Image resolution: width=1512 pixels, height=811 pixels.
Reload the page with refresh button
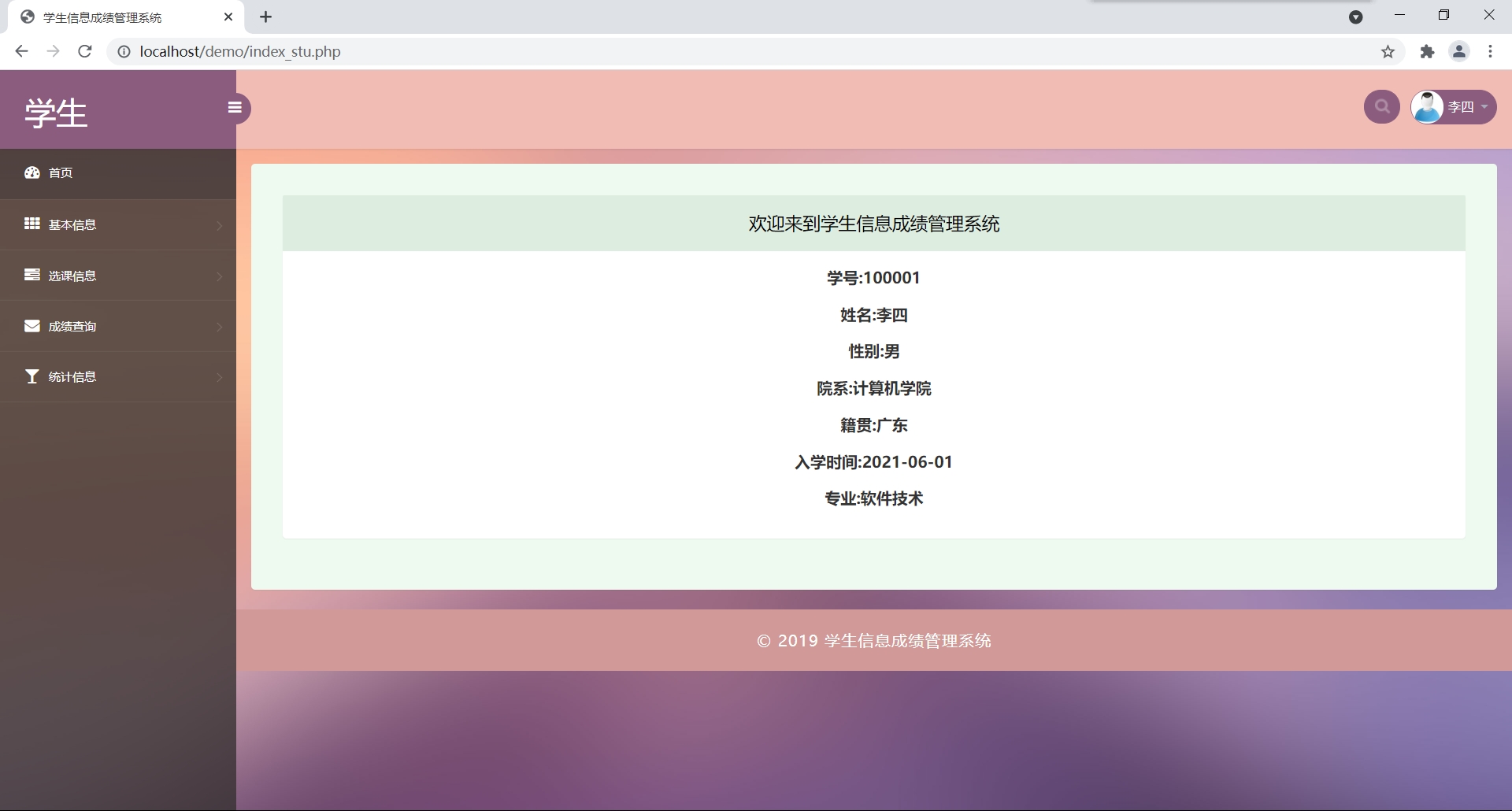(x=85, y=52)
